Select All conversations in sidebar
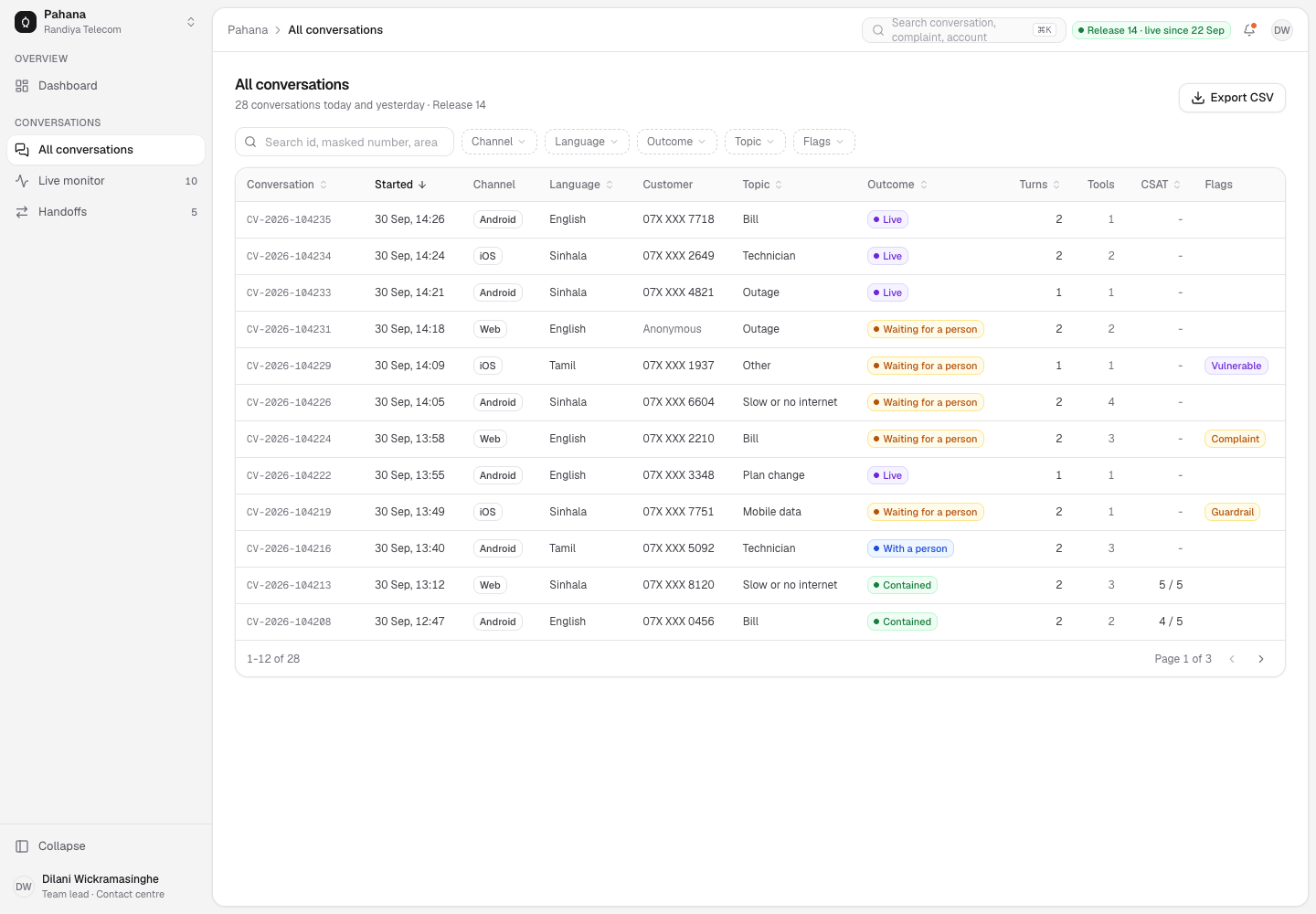Viewport: 1316px width, 914px height. point(106,150)
